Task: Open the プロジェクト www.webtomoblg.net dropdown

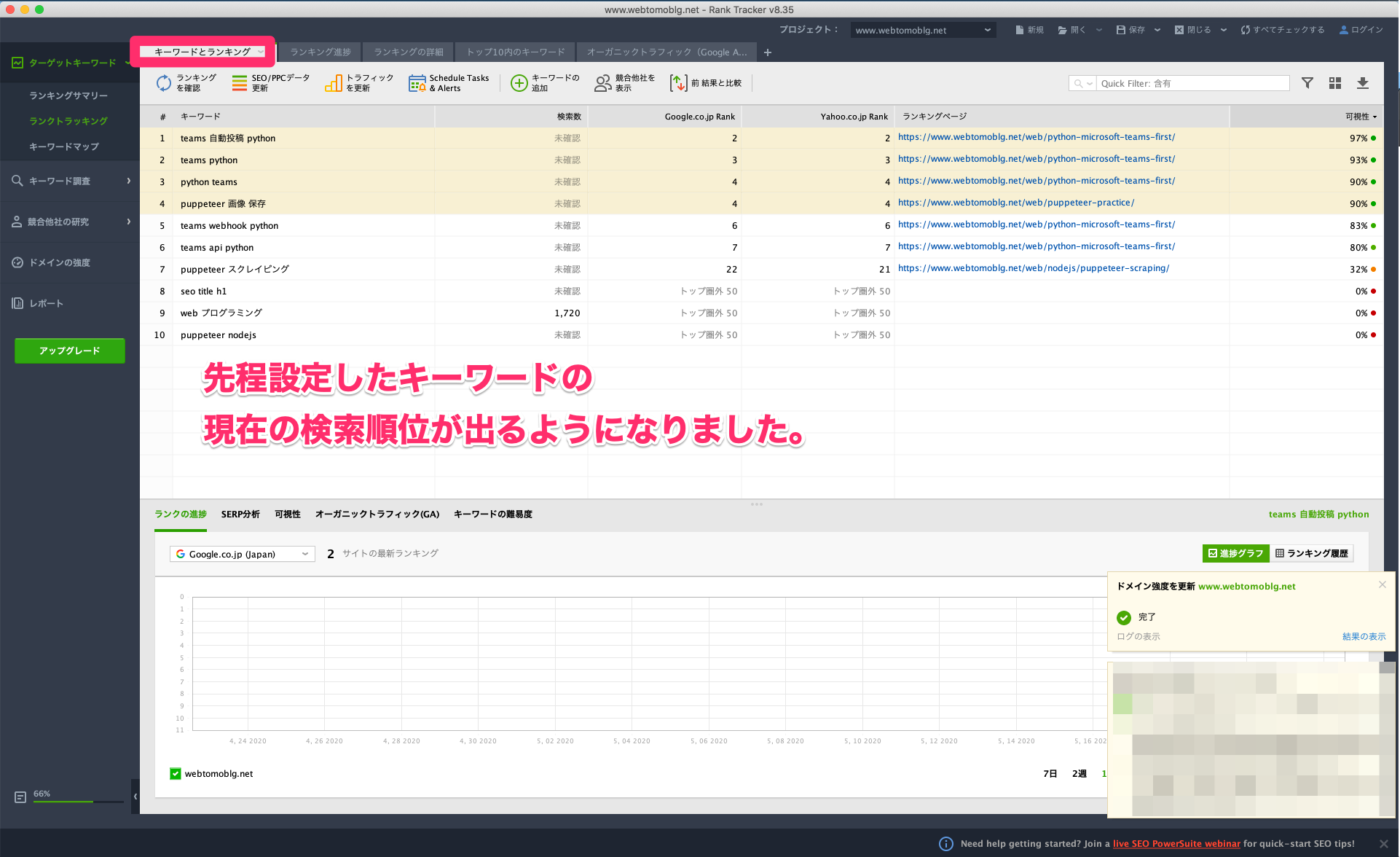Action: 923,30
